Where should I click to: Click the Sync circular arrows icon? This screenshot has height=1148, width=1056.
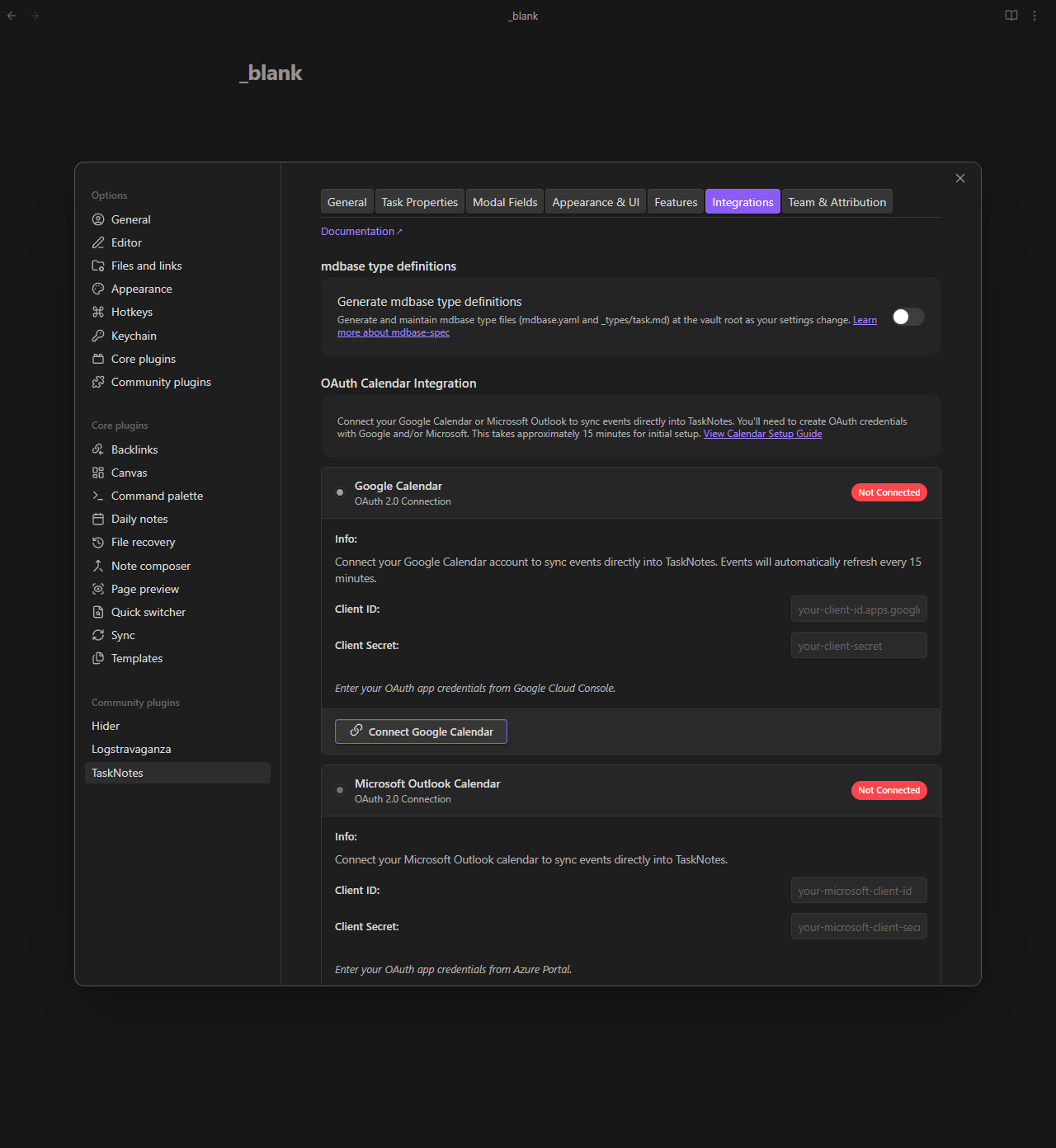tap(98, 635)
